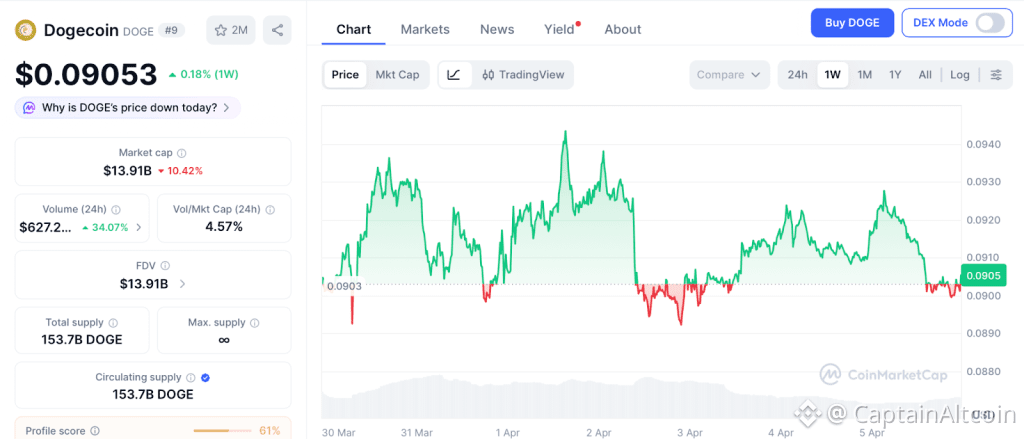Switch chart to Mkt Cap view
This screenshot has height=439, width=1024.
pyautogui.click(x=397, y=75)
